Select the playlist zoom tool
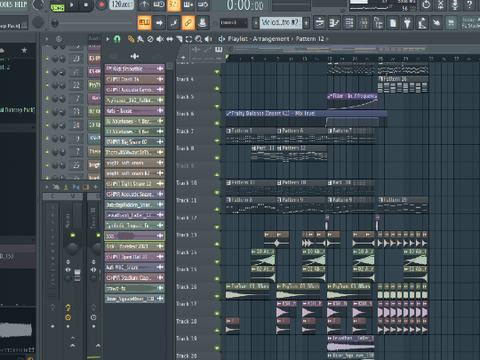 coord(198,39)
